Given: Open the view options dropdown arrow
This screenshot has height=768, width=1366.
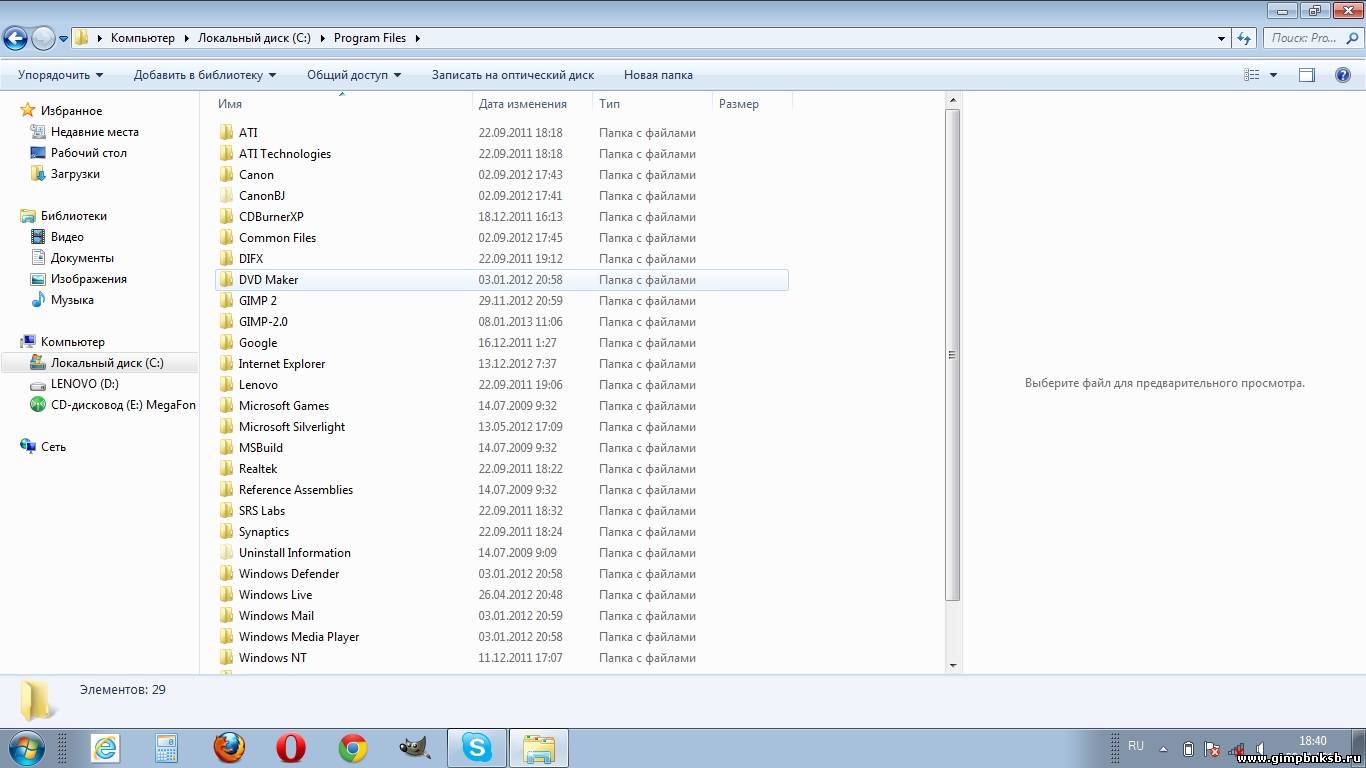Looking at the screenshot, I should [1273, 75].
